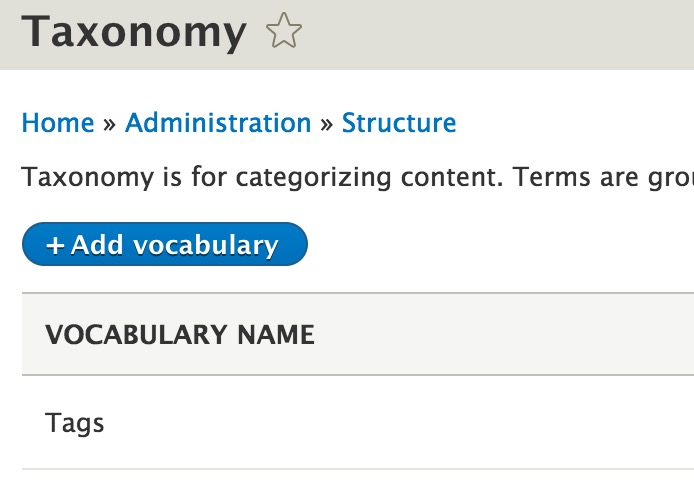Add Taxonomy page to shortcuts via star

284,31
